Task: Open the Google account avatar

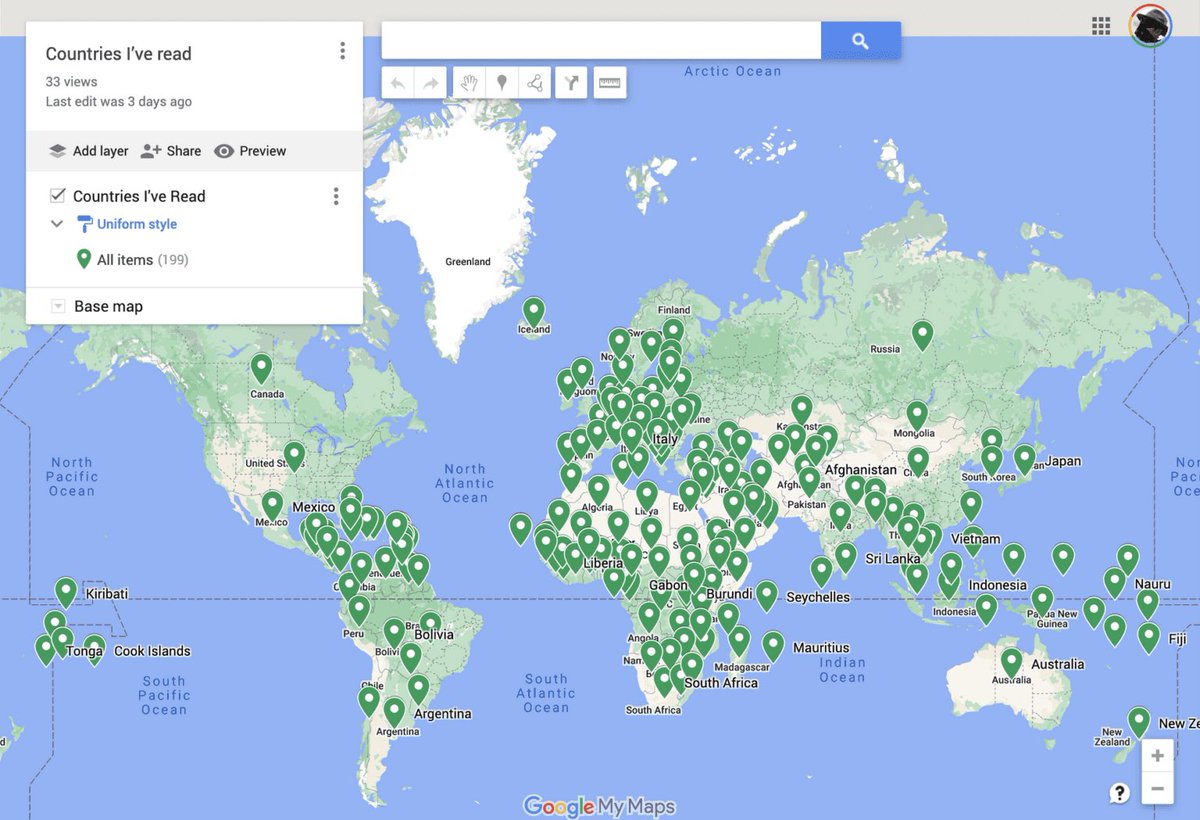Action: [1151, 26]
